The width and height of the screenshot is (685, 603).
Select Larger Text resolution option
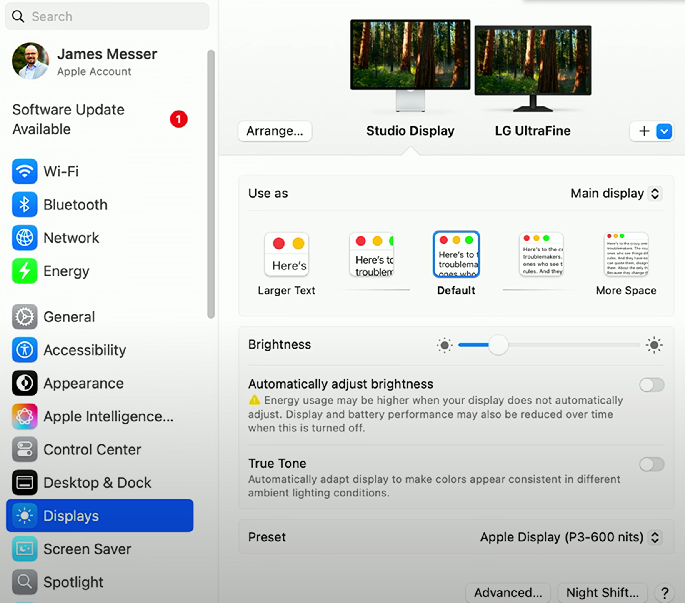coord(287,263)
